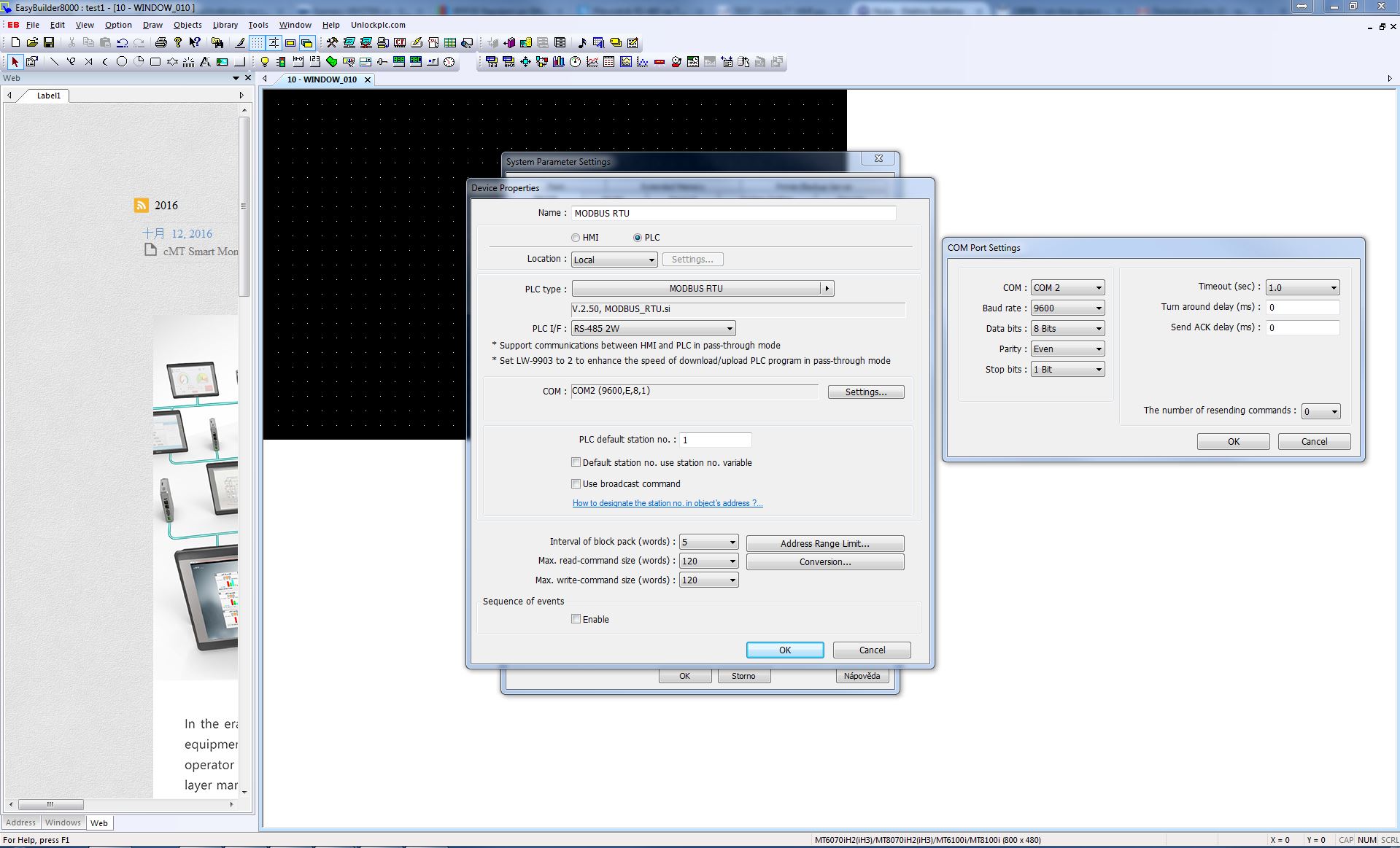Click the Find binoculars icon

tap(217, 43)
